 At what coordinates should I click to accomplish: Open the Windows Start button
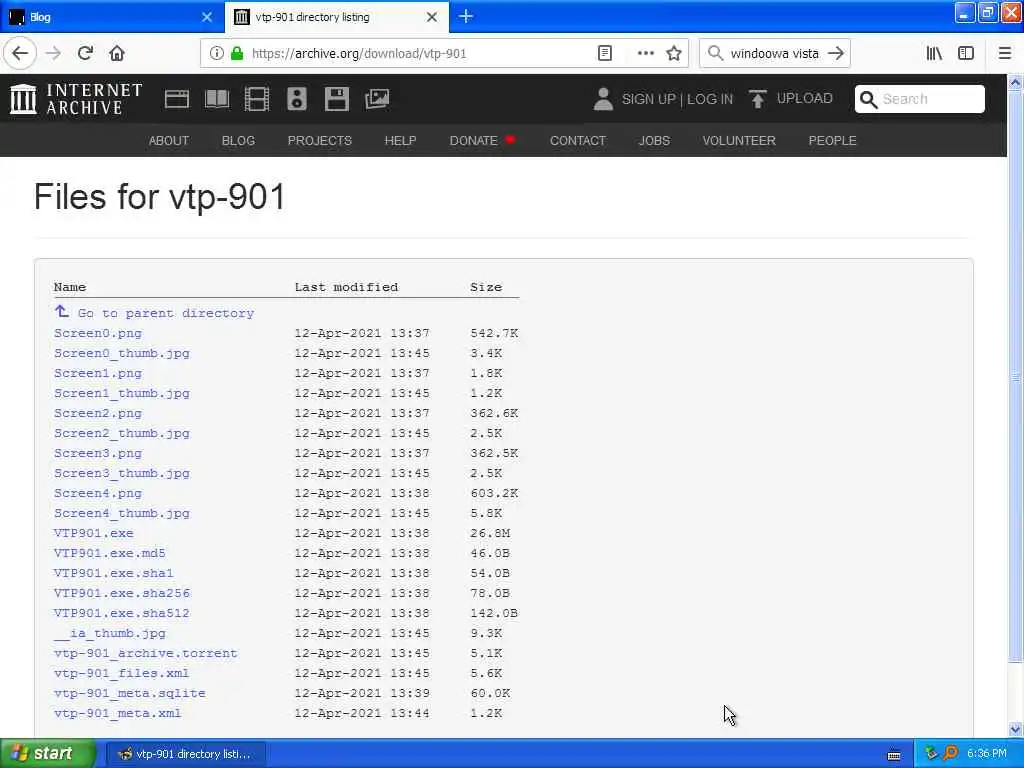point(47,754)
